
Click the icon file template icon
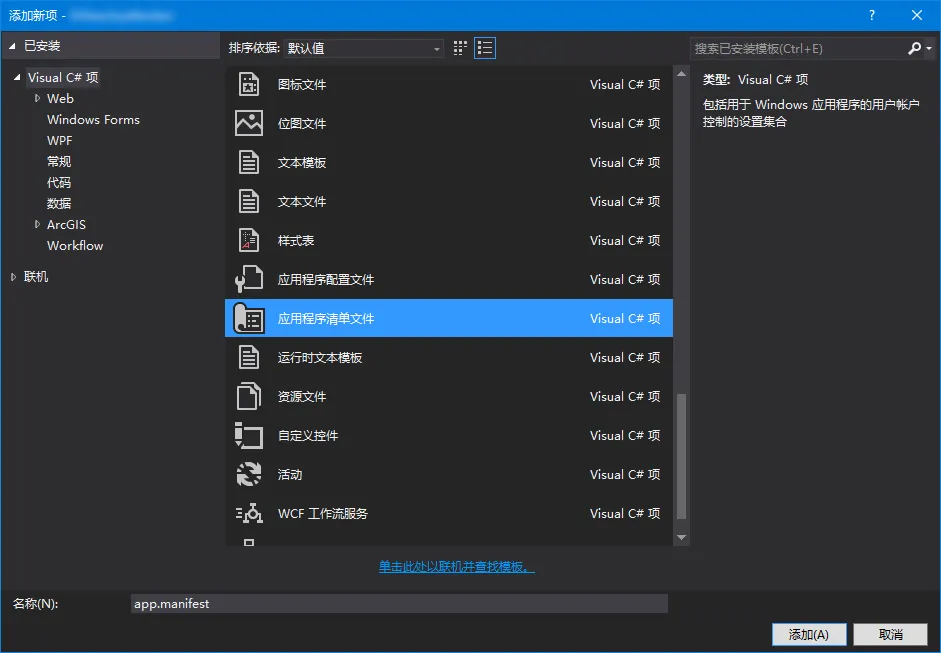point(248,84)
